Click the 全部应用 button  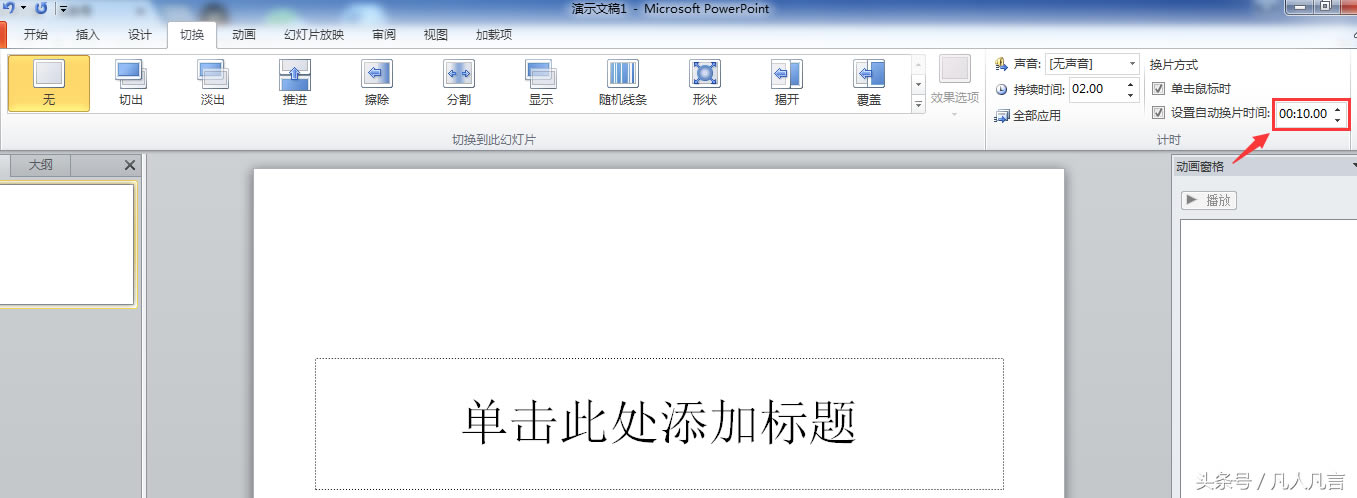click(1028, 116)
